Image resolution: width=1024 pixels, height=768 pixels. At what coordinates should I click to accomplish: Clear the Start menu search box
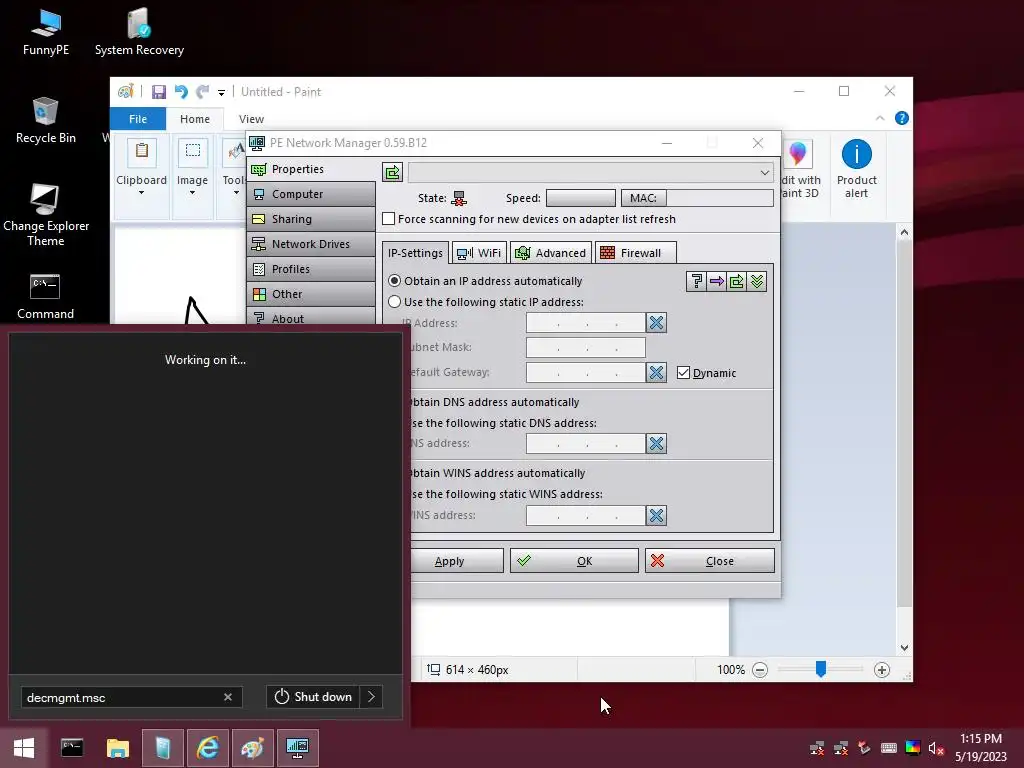tap(228, 697)
